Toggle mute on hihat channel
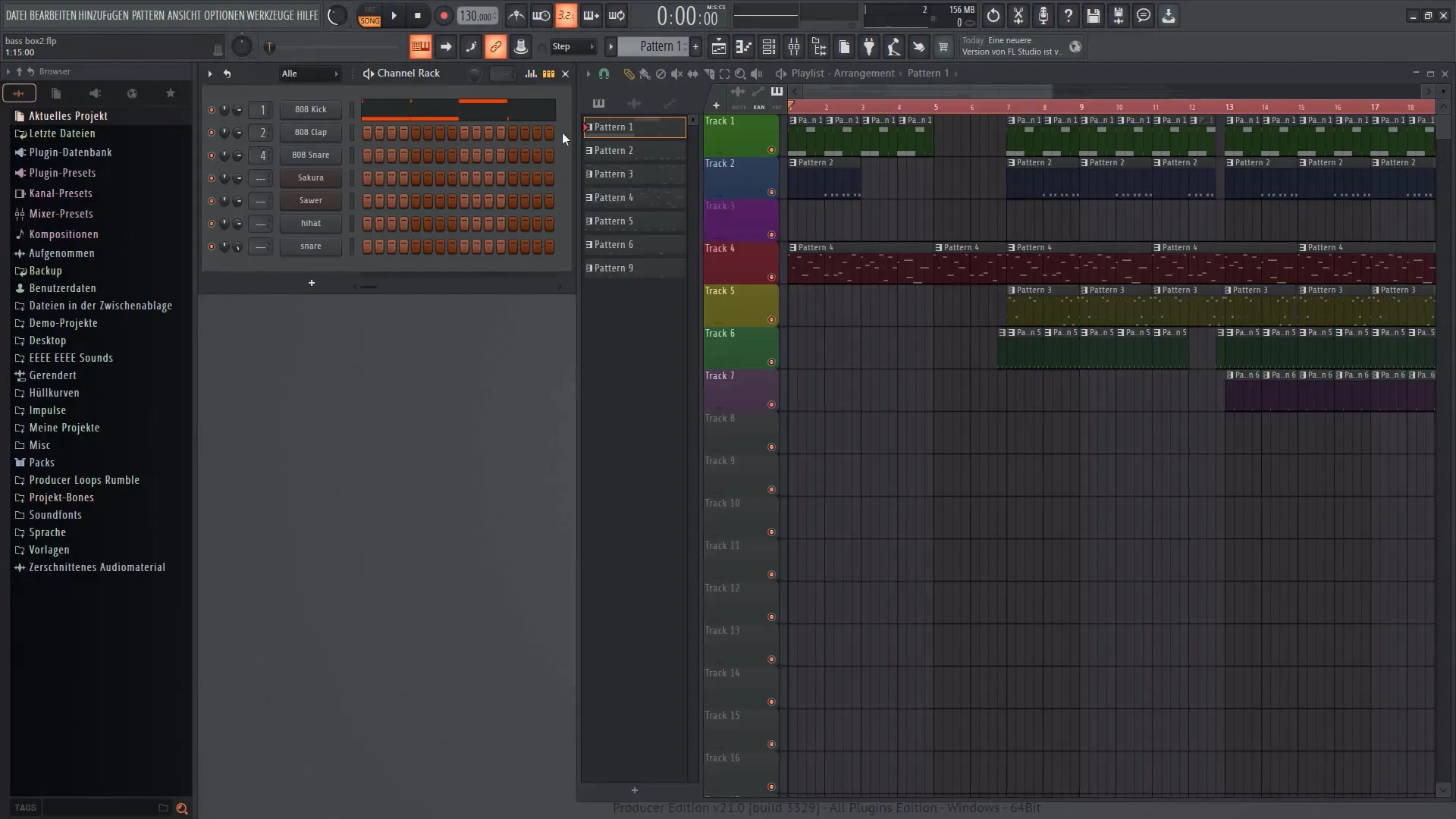This screenshot has height=819, width=1456. 210,222
